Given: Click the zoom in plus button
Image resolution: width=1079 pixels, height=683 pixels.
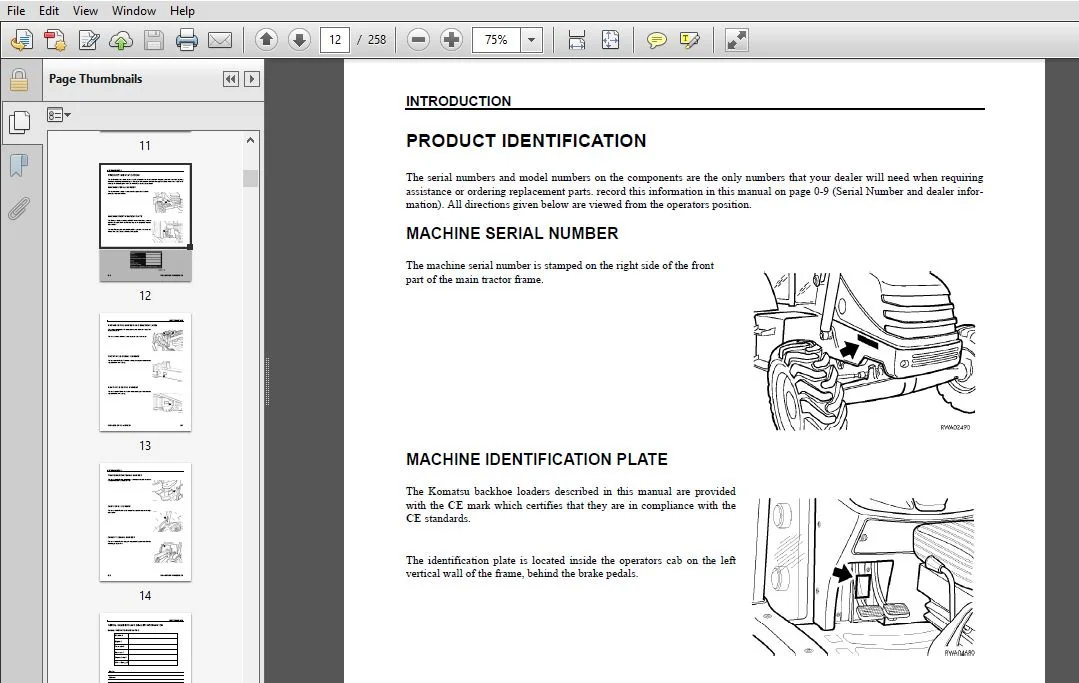Looking at the screenshot, I should [x=451, y=40].
